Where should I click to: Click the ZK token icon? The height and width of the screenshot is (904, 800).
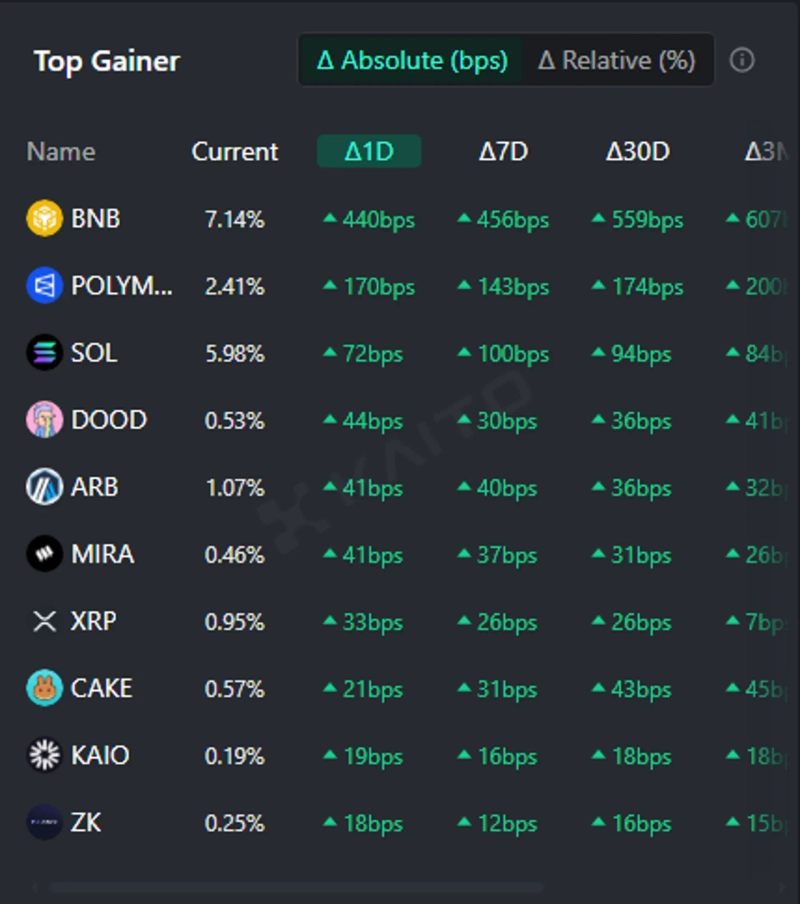click(44, 822)
